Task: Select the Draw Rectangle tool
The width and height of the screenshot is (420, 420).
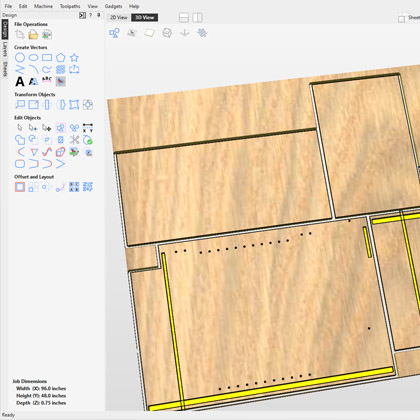Action: point(47,57)
